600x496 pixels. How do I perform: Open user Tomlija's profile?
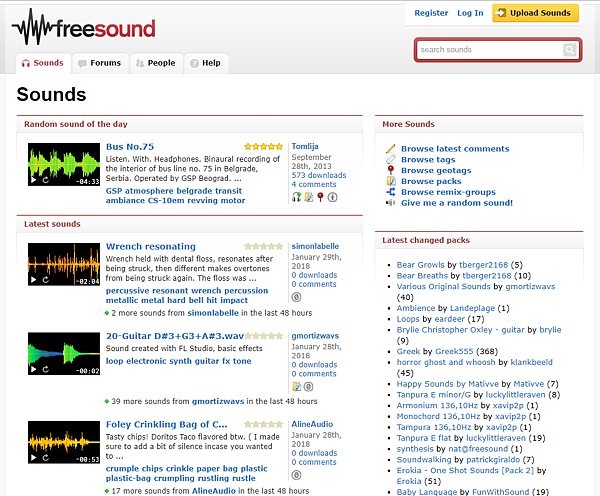[305, 146]
